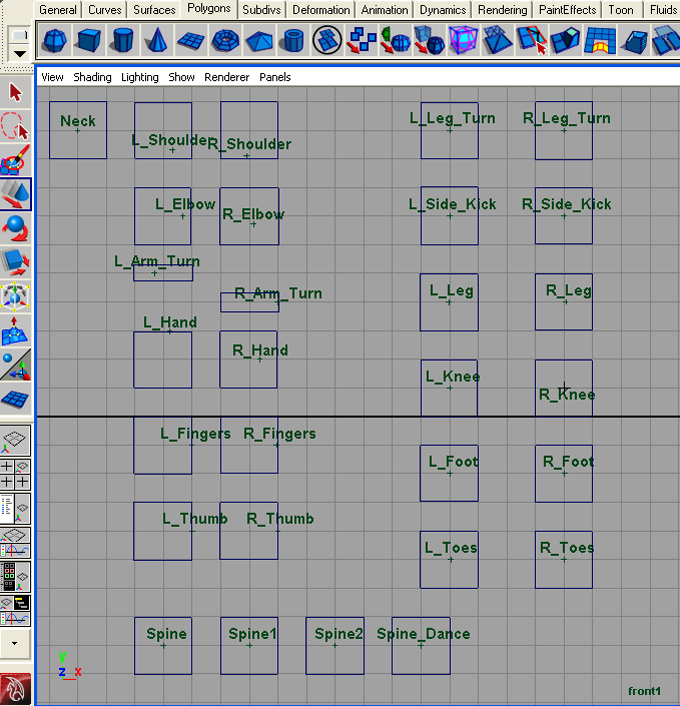Click the L_Shoulder control box

[x=163, y=130]
